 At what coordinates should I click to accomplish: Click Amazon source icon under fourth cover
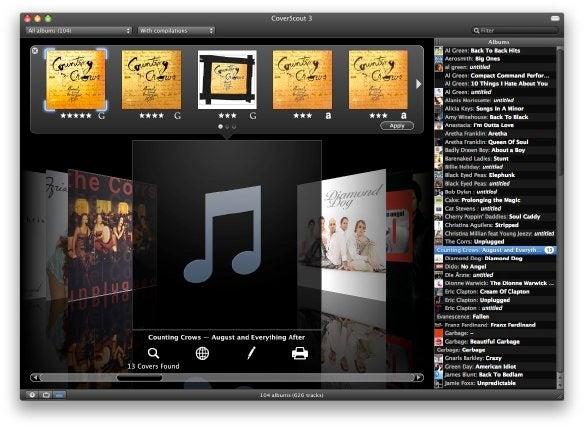click(328, 116)
